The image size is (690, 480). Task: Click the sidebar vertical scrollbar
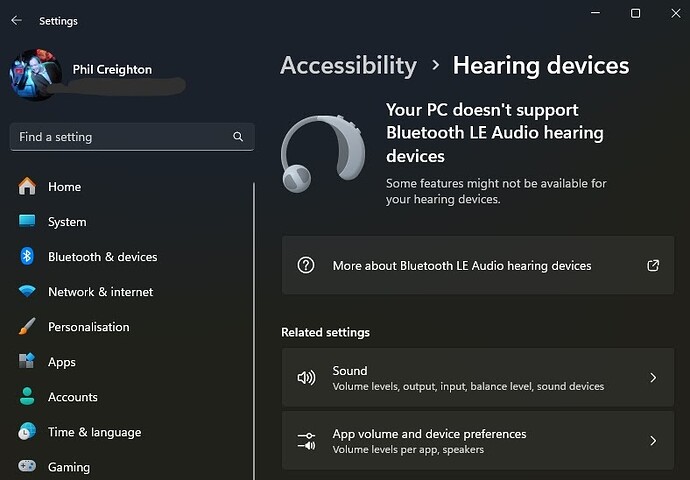[254, 330]
